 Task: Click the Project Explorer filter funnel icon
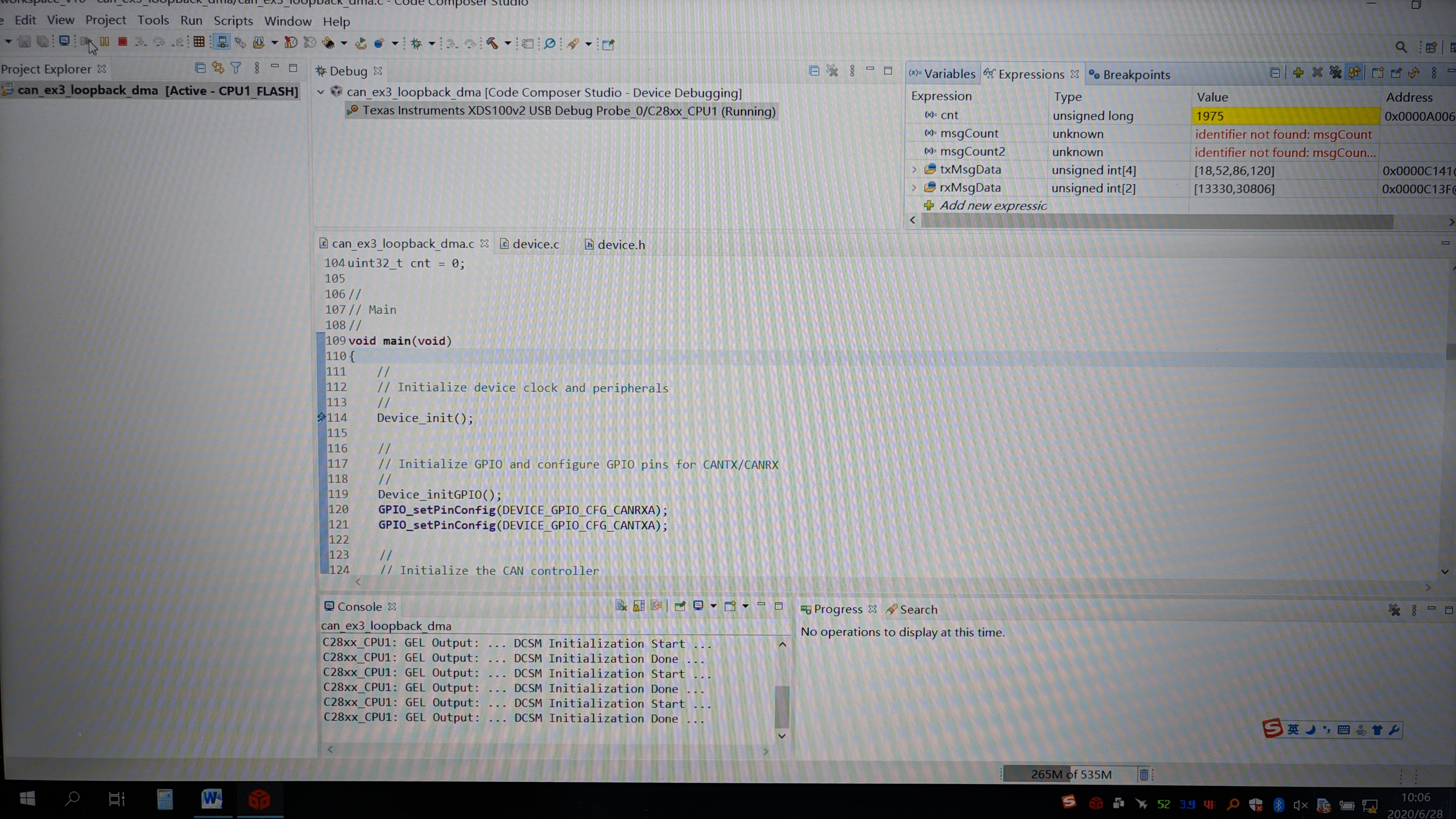236,68
